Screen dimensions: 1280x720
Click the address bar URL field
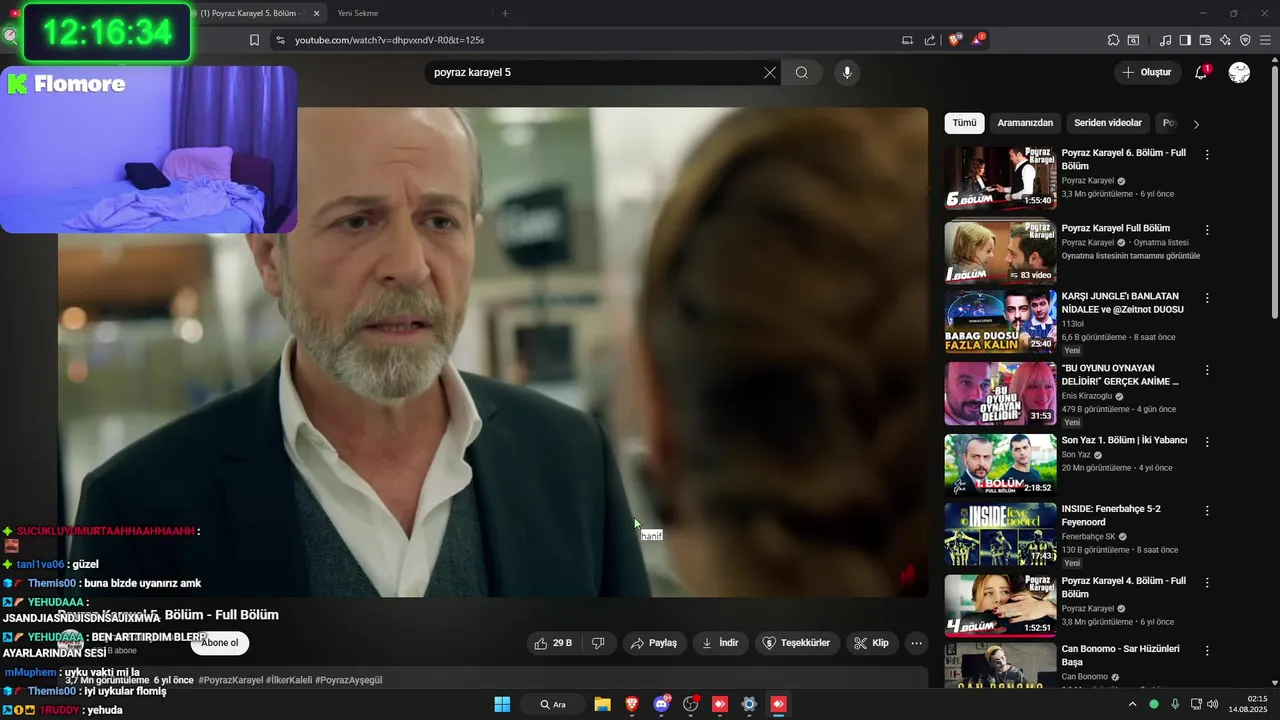tap(590, 40)
